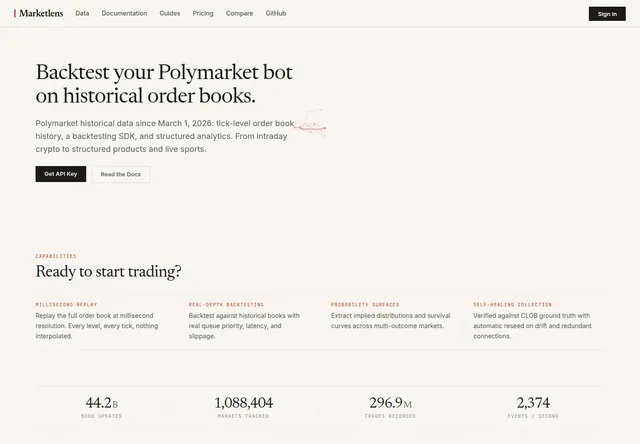Viewport: 640px width, 444px height.
Task: Visit the GitHub nav link
Action: pos(276,13)
